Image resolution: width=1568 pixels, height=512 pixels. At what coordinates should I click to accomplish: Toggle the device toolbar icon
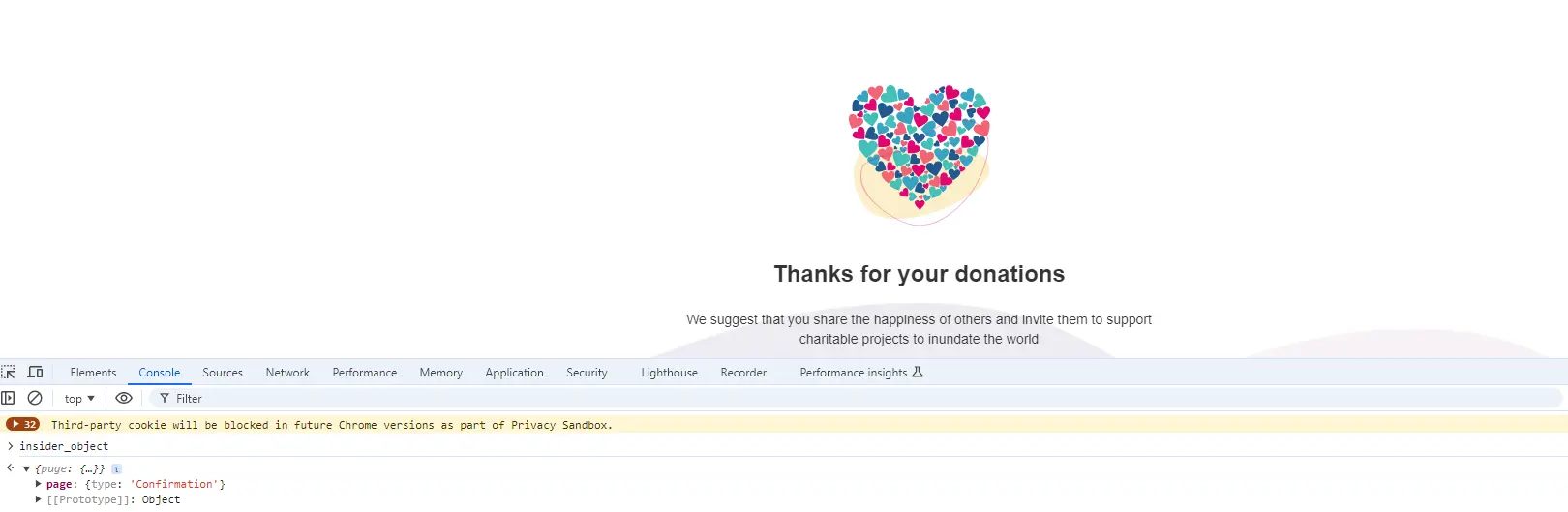coord(36,372)
